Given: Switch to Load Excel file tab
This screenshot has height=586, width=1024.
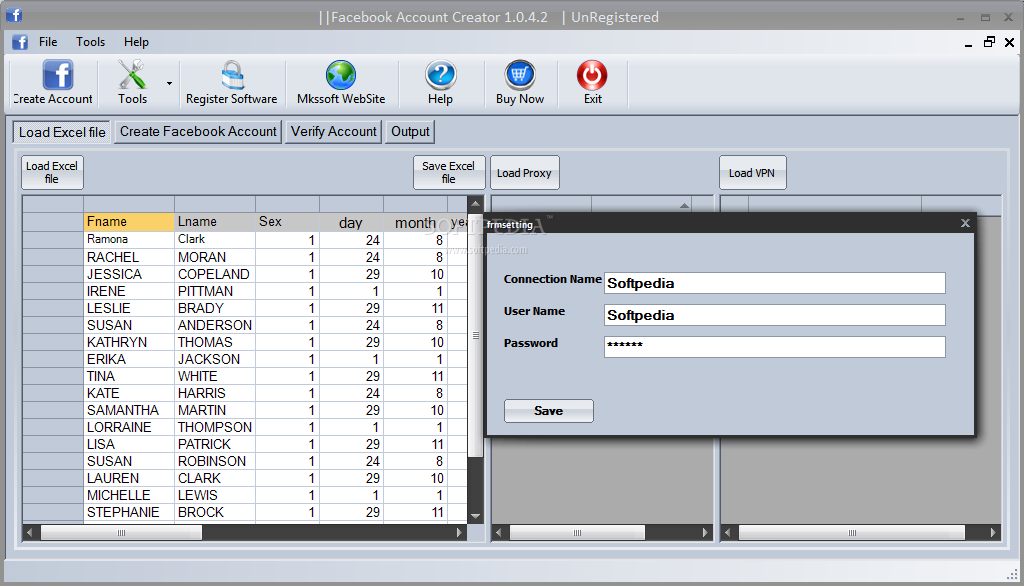Looking at the screenshot, I should tap(62, 132).
